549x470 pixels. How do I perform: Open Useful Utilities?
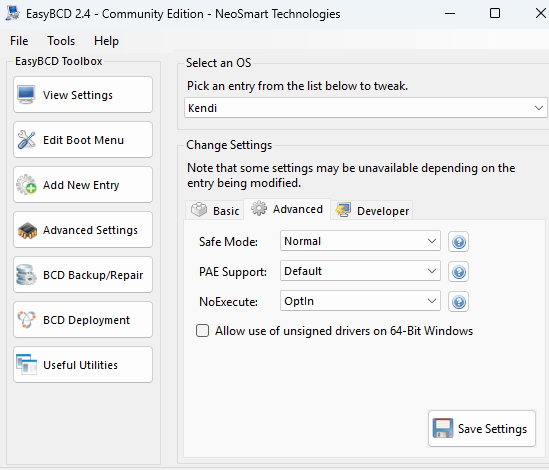83,365
